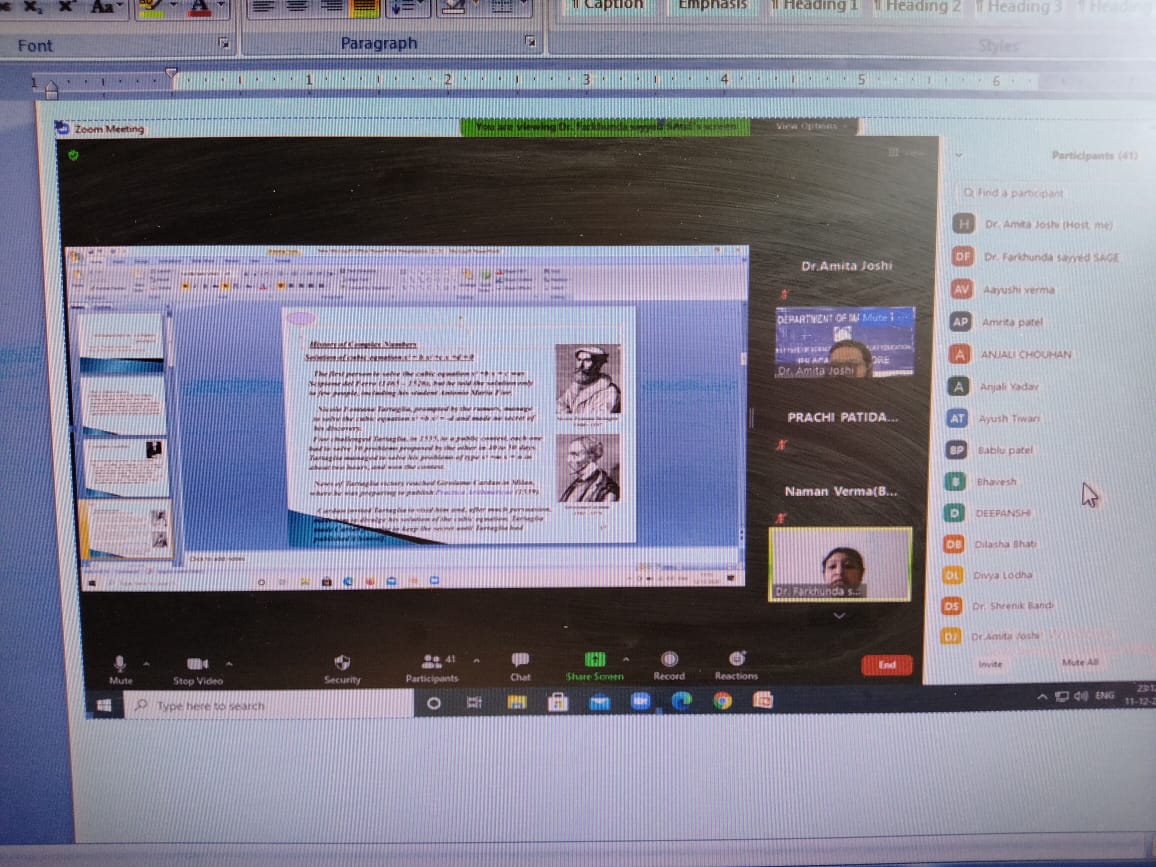Apply the Heading 1 style
The width and height of the screenshot is (1156, 867).
coord(814,6)
